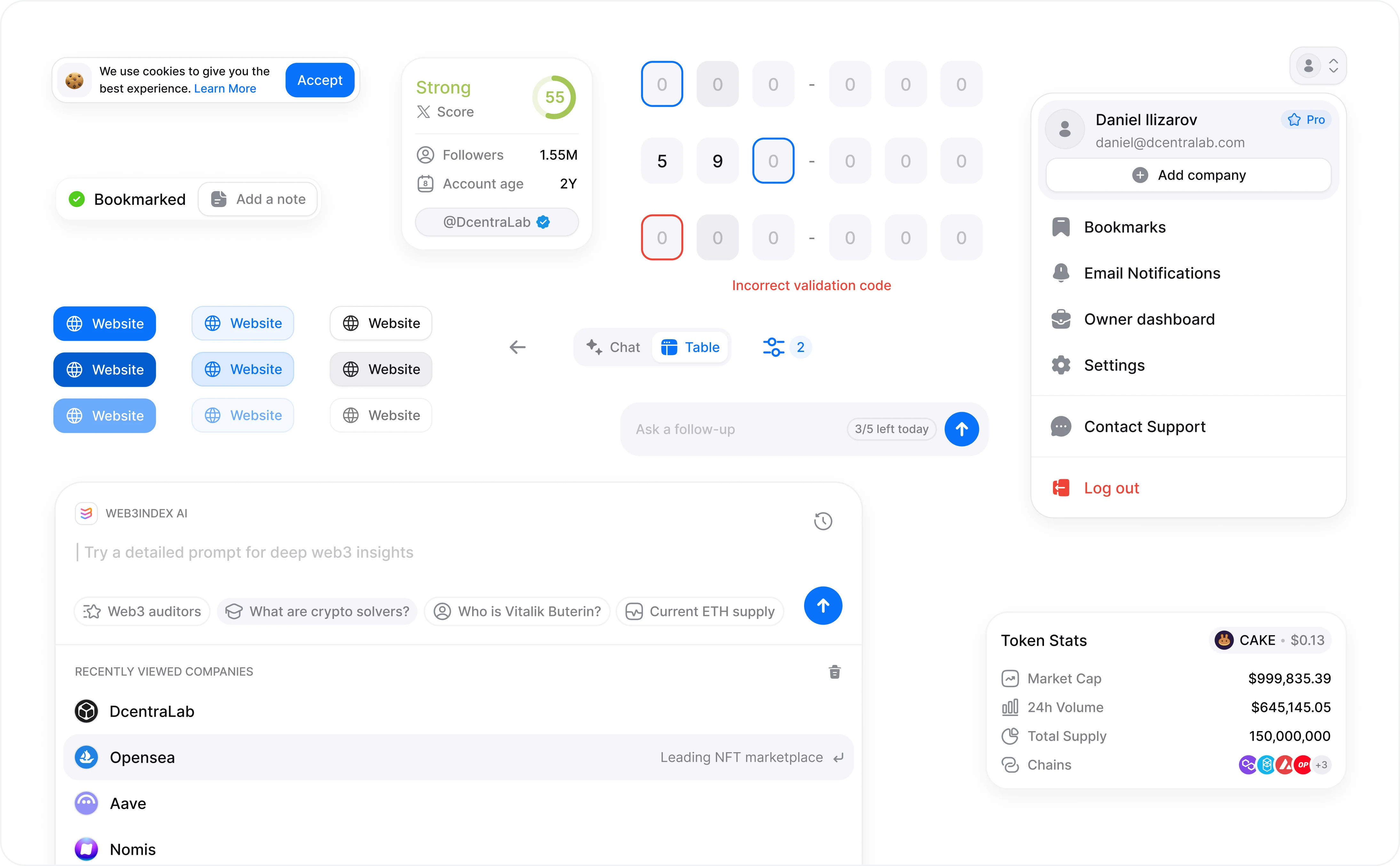This screenshot has width=1400, height=866.
Task: Select the code box containing 5
Action: (662, 161)
